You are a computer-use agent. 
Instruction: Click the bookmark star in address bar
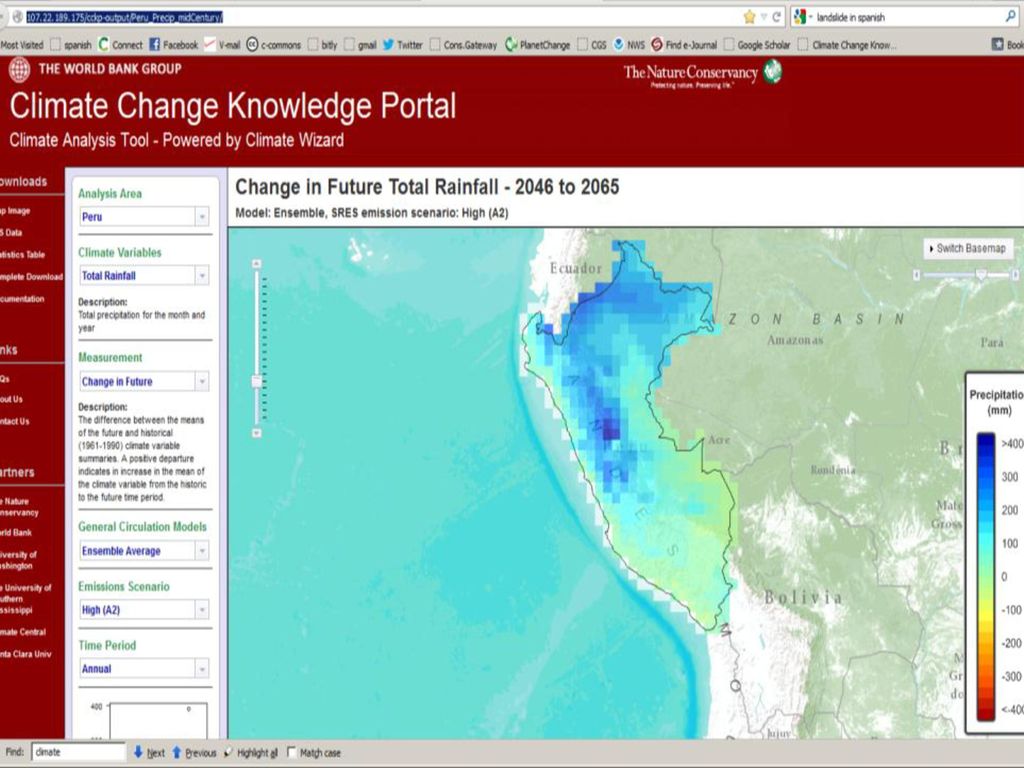(x=749, y=17)
